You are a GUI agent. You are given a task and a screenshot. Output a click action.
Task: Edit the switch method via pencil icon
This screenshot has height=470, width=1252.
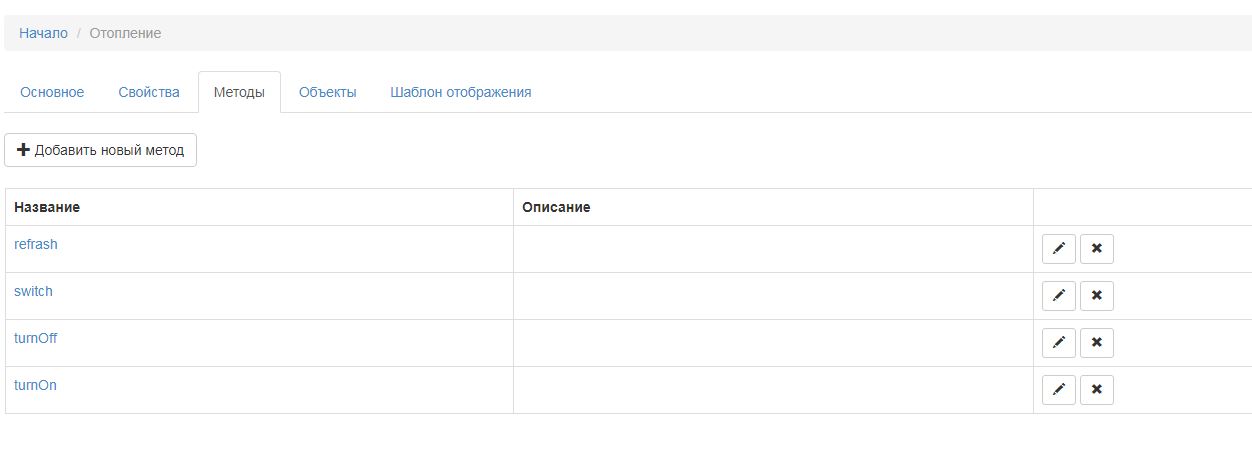tap(1058, 296)
